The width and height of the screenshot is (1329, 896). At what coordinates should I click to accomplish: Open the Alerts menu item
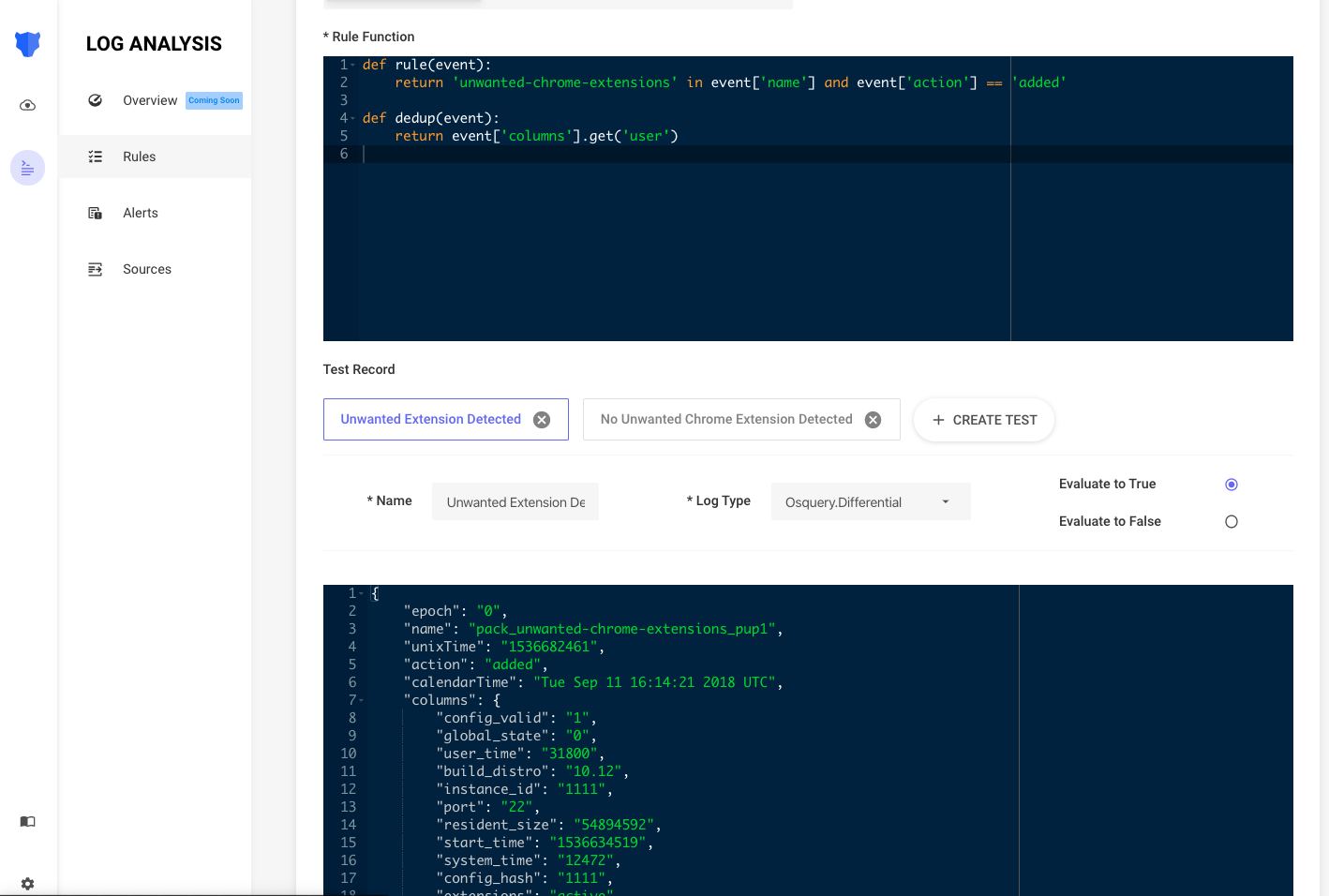(x=156, y=213)
